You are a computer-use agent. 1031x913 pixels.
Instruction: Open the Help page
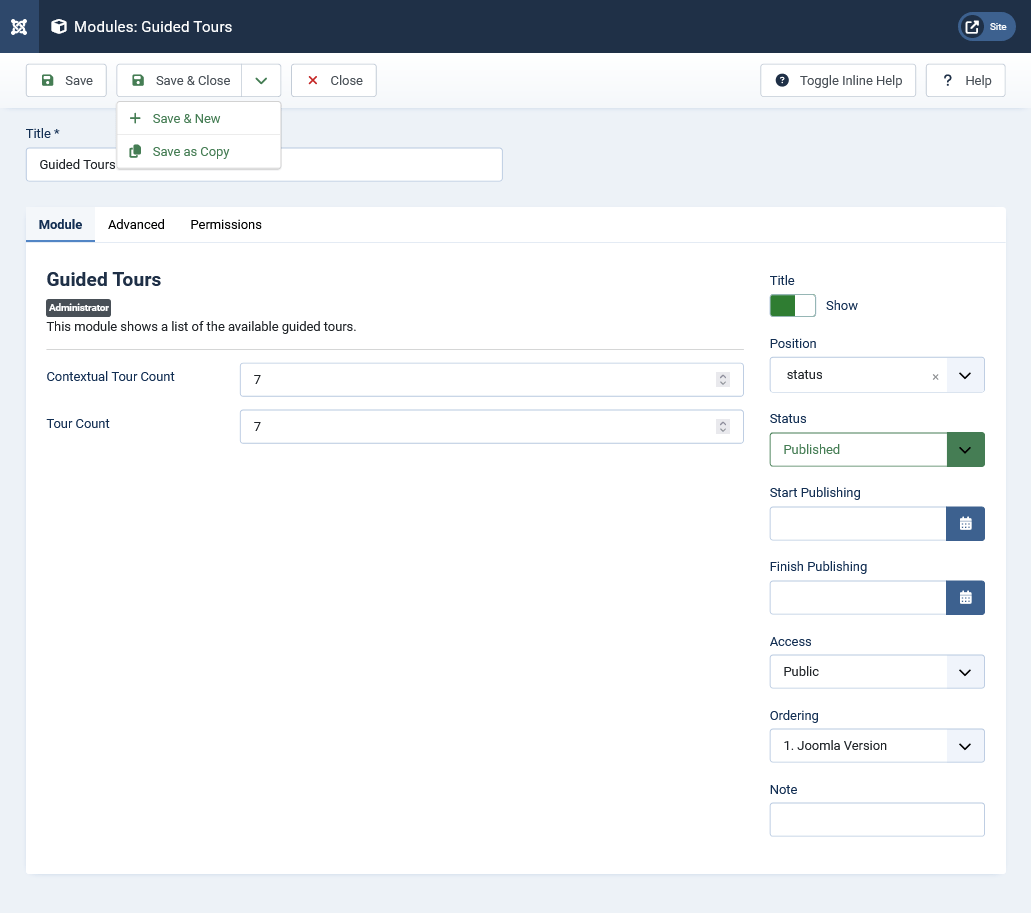pyautogui.click(x=965, y=81)
